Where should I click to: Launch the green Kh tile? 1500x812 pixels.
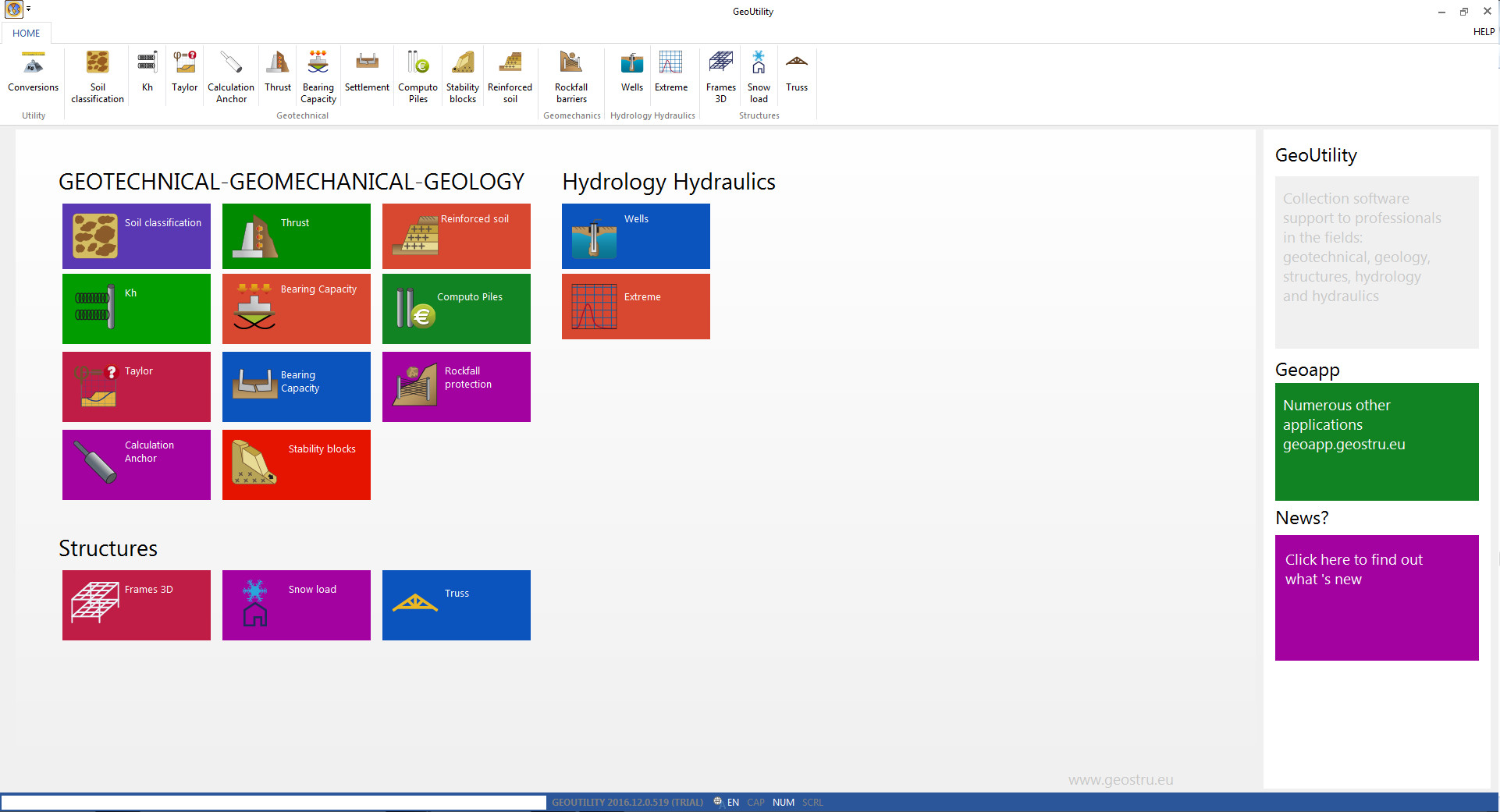tap(137, 309)
